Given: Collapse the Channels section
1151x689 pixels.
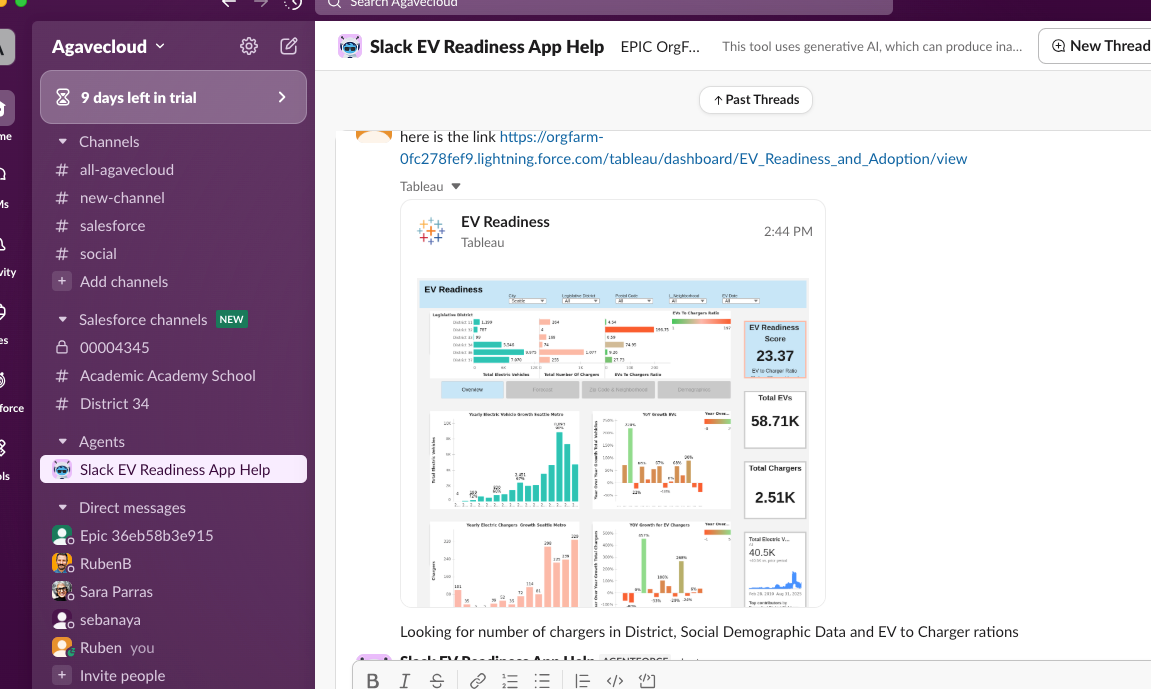Looking at the screenshot, I should 62,141.
